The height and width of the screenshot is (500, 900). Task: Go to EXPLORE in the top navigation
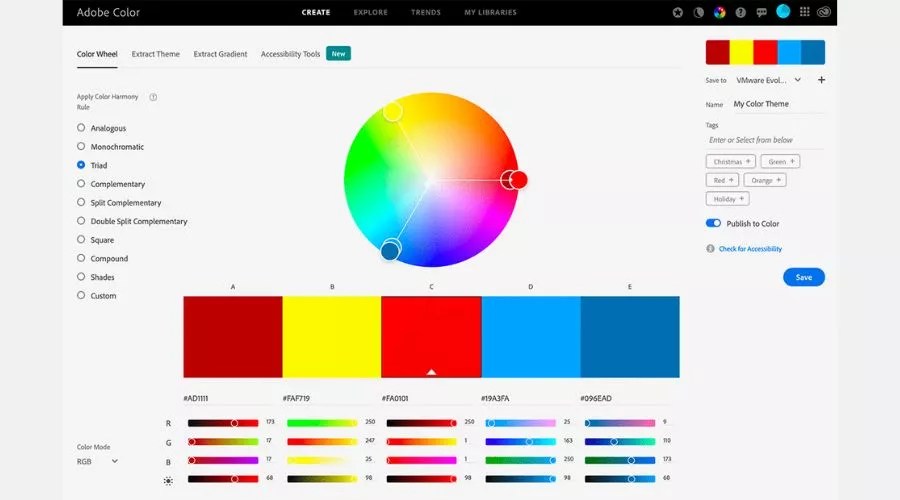[371, 12]
